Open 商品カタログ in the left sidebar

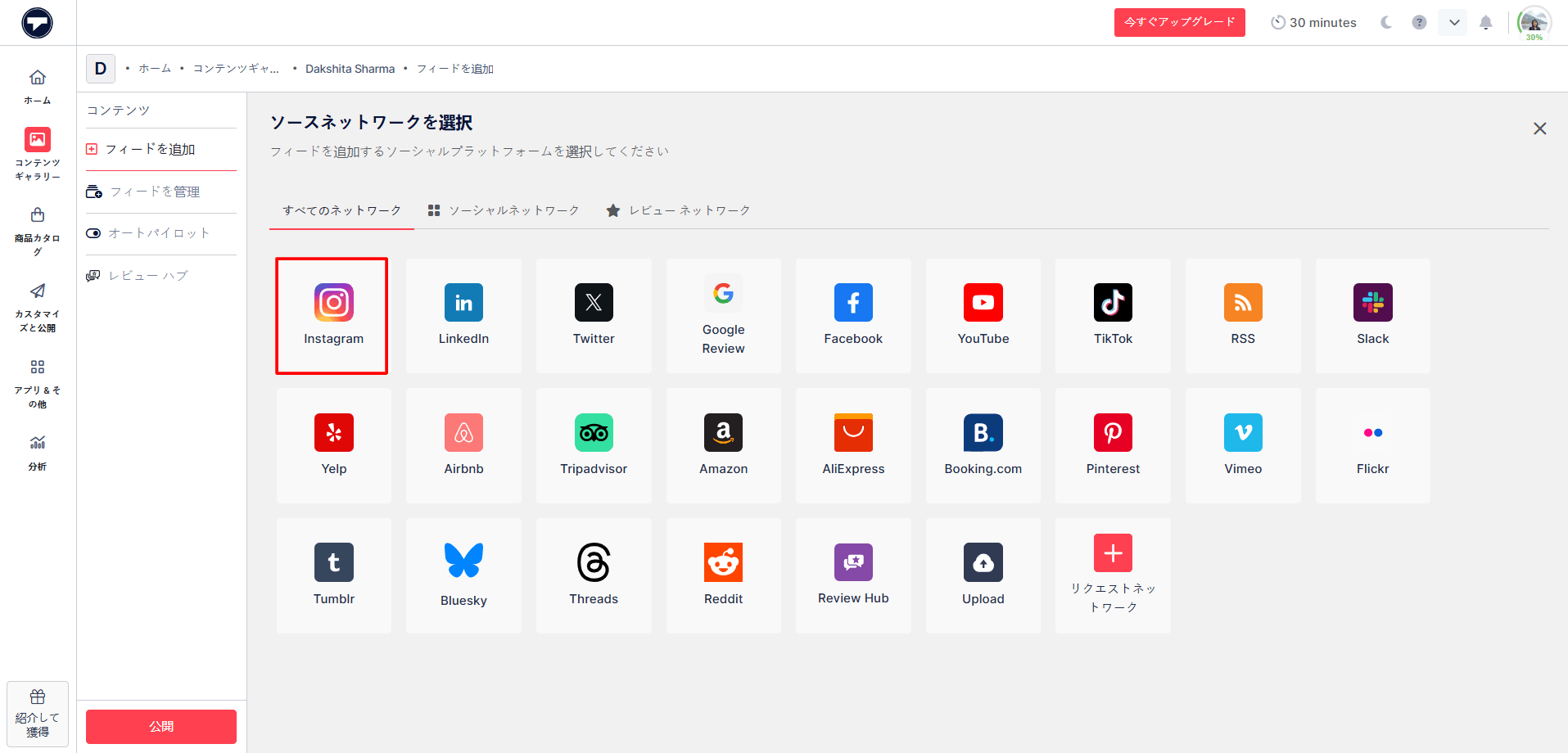coord(38,232)
